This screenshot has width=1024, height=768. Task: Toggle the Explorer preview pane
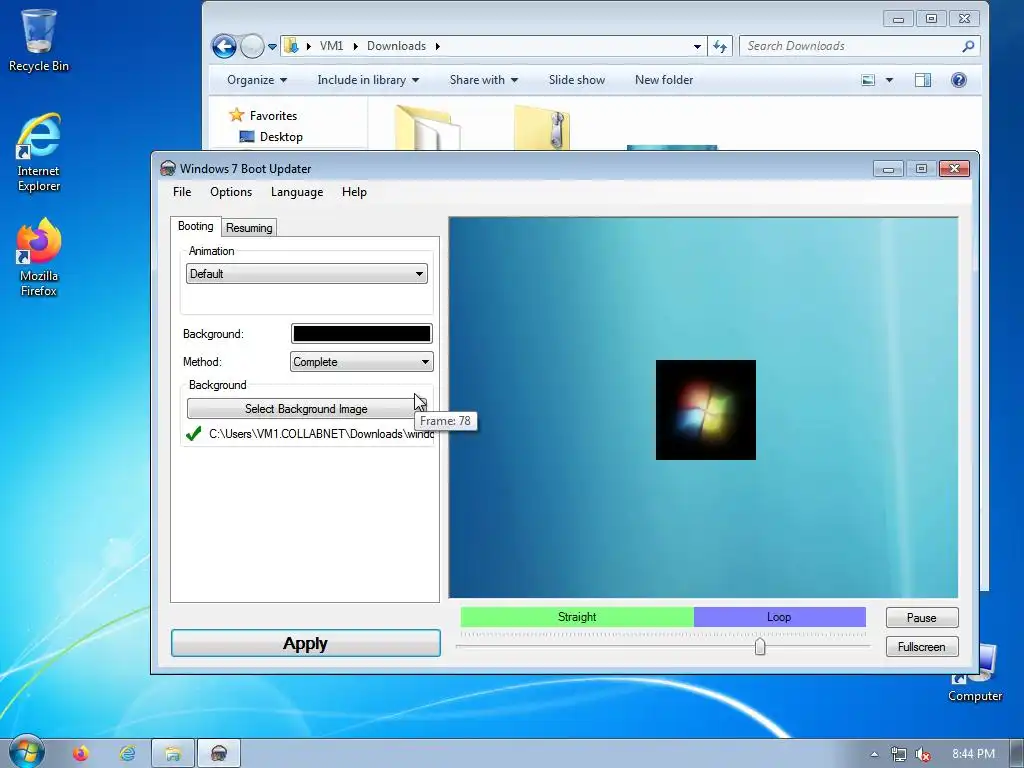tap(923, 80)
